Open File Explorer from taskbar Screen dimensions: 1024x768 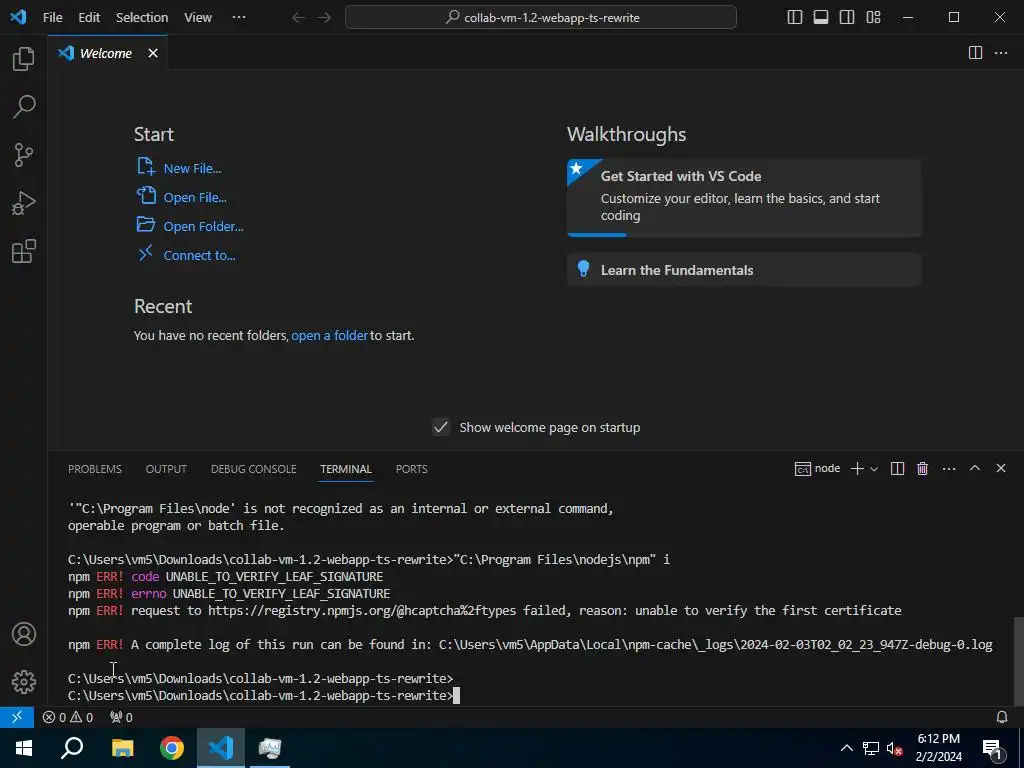(122, 748)
